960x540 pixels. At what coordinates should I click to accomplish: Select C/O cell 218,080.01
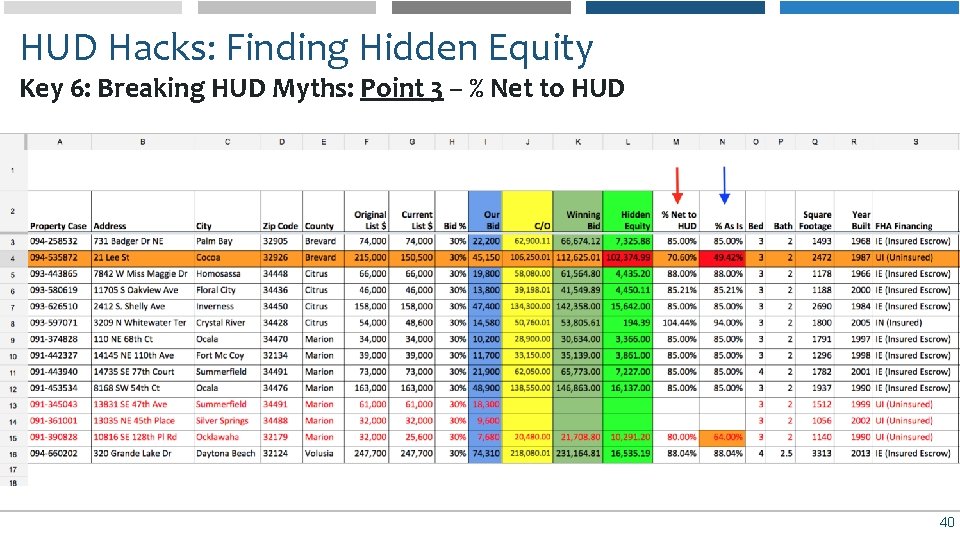click(x=527, y=454)
